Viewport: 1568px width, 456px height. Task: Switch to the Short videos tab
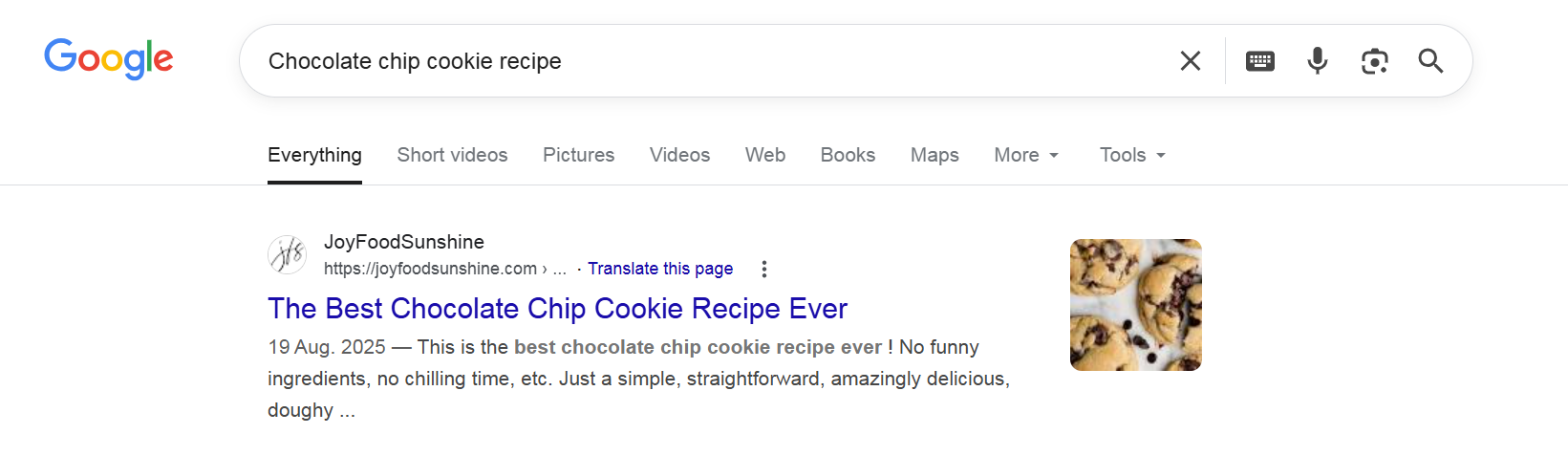pyautogui.click(x=452, y=155)
